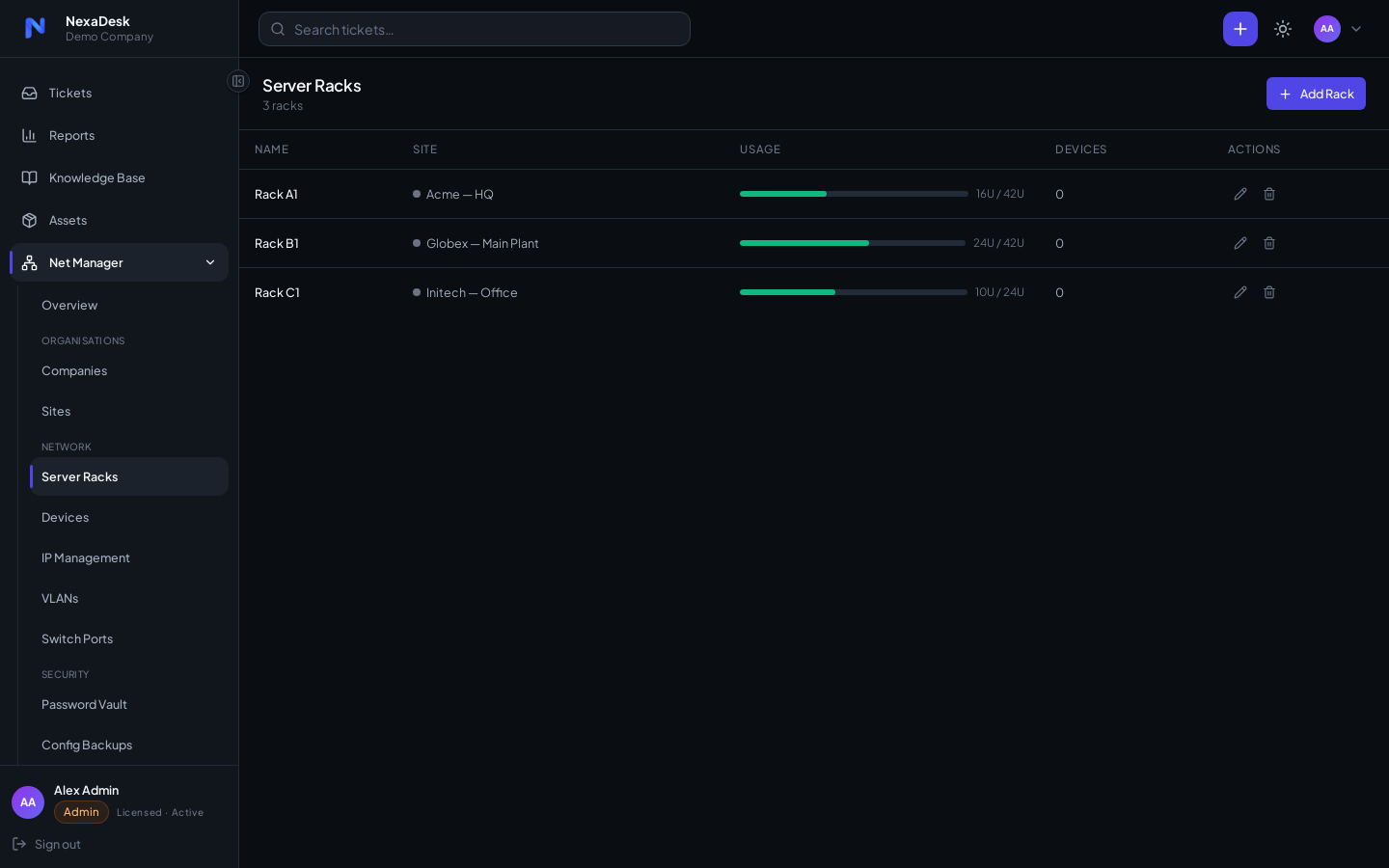Open Reports in the sidebar
1389x868 pixels.
pyautogui.click(x=120, y=136)
